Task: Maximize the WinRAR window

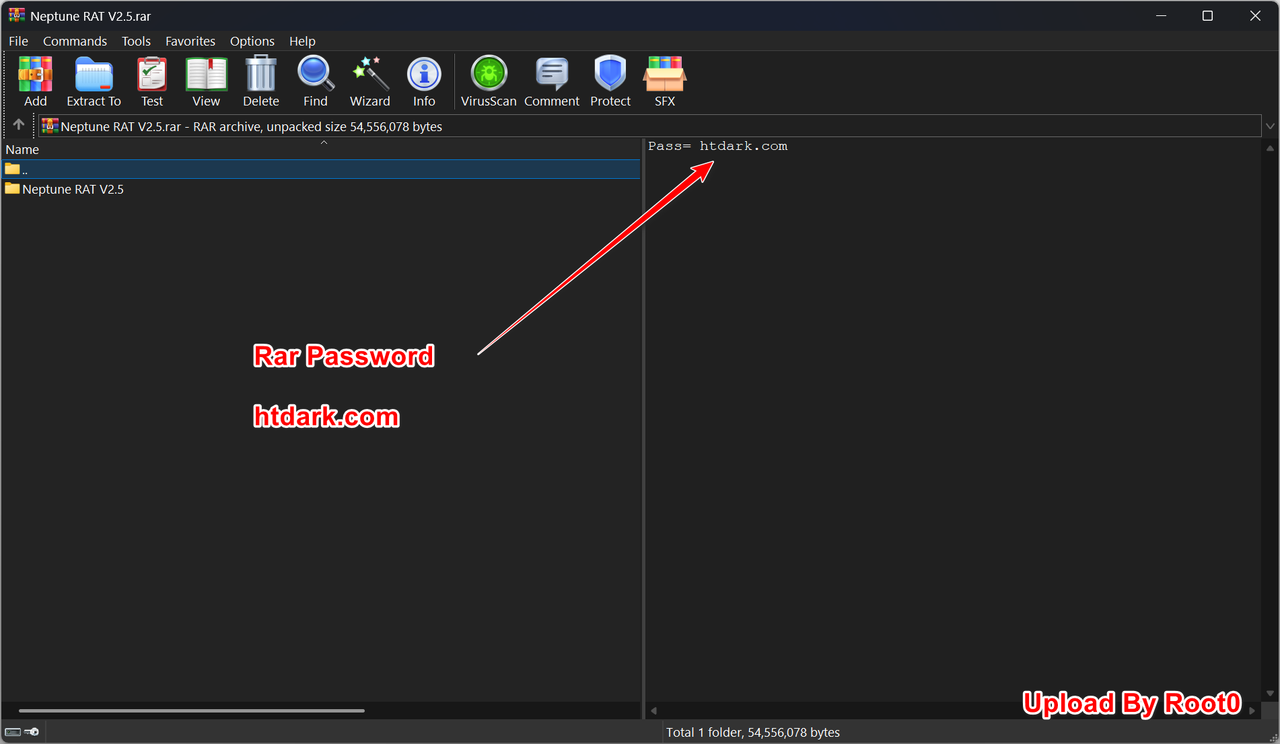Action: (x=1207, y=16)
